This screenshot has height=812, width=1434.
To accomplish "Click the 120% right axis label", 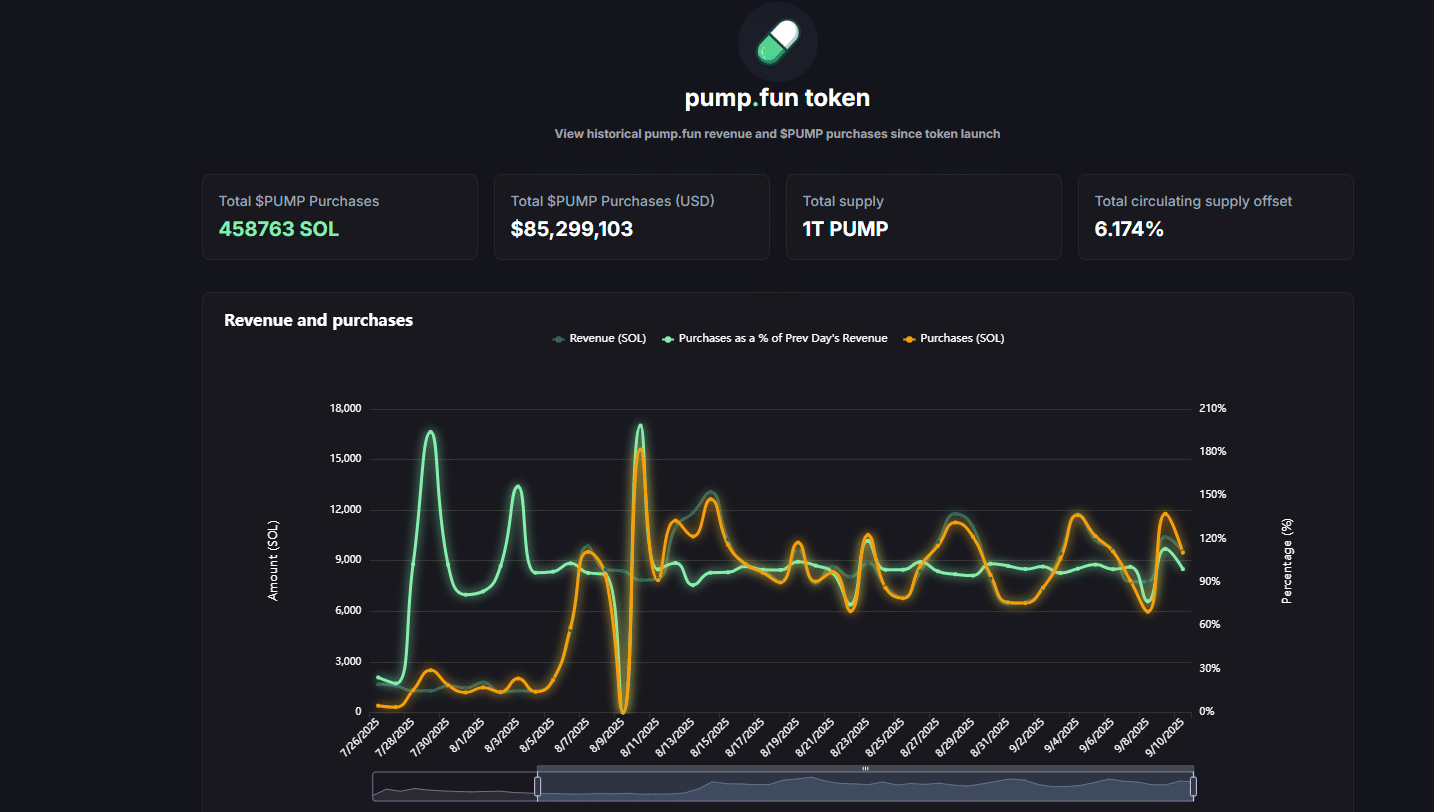I will (1213, 538).
